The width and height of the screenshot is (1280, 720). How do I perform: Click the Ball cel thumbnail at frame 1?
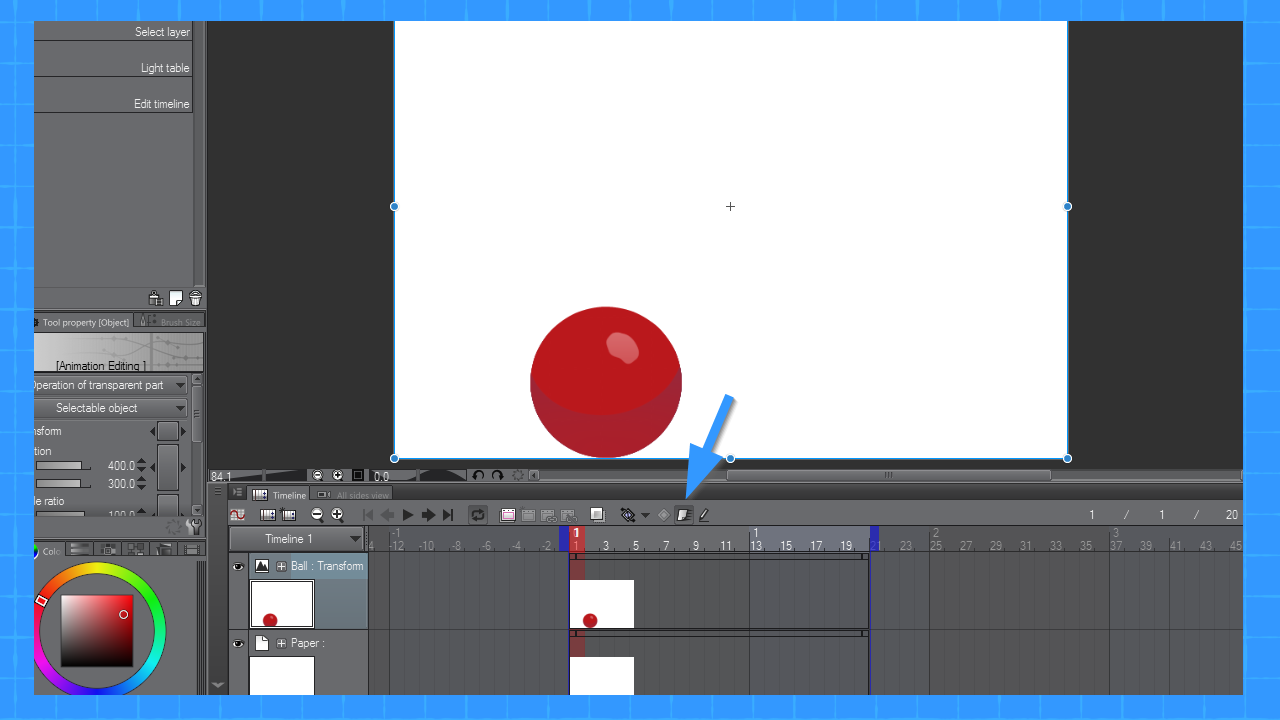601,604
